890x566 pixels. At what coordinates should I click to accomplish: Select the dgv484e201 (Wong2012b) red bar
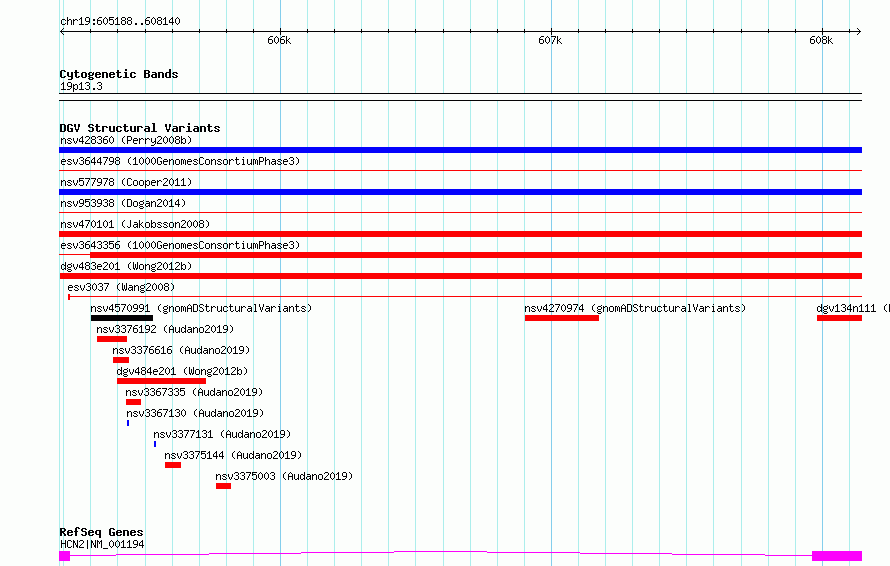tap(161, 381)
